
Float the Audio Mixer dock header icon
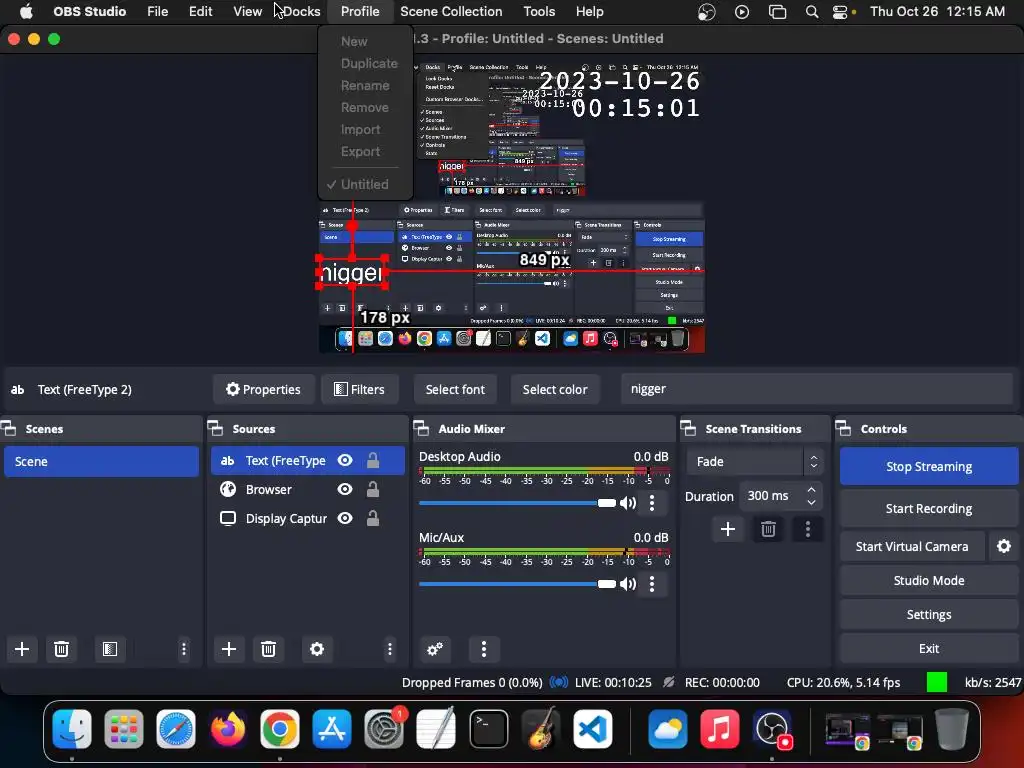(x=422, y=428)
